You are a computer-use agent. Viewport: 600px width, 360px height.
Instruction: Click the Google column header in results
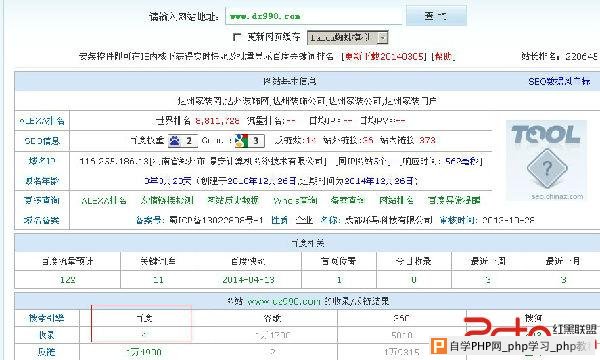coord(272,318)
